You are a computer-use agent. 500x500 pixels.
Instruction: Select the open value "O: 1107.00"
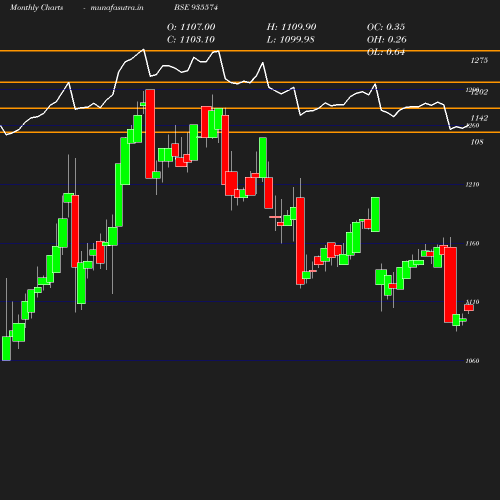(191, 27)
